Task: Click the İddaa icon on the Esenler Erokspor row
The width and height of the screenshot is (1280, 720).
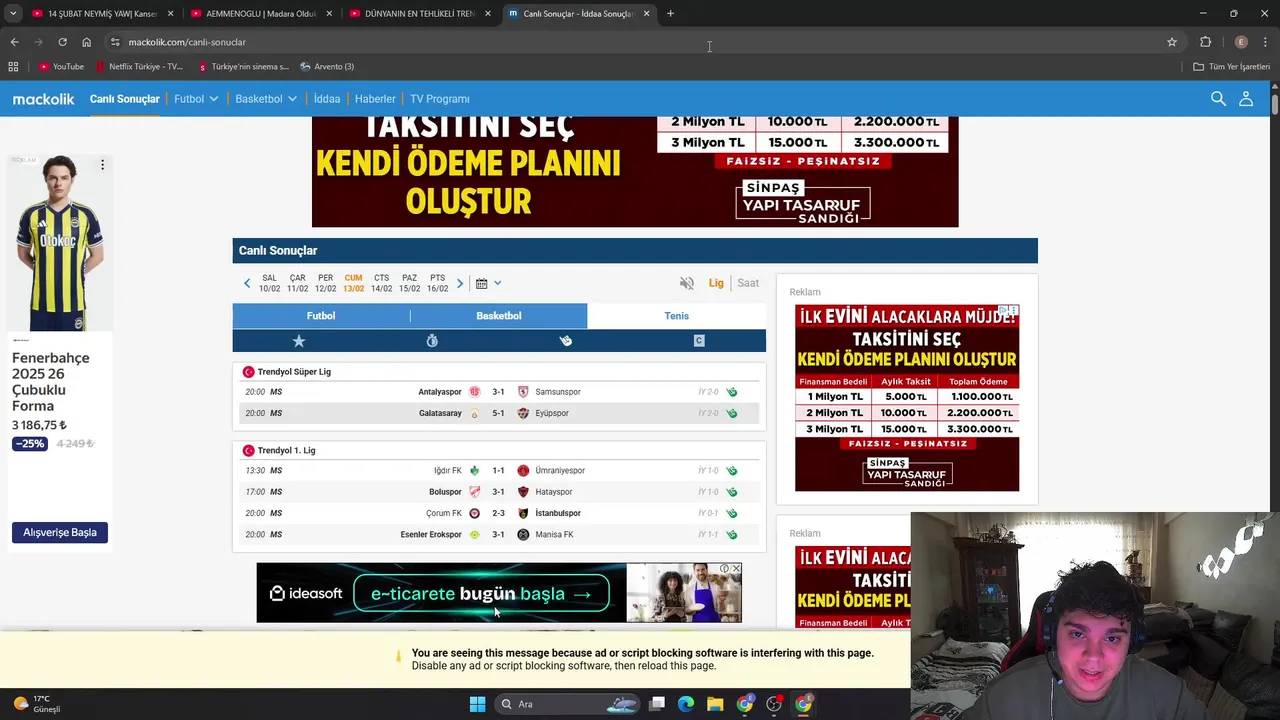Action: coord(732,535)
